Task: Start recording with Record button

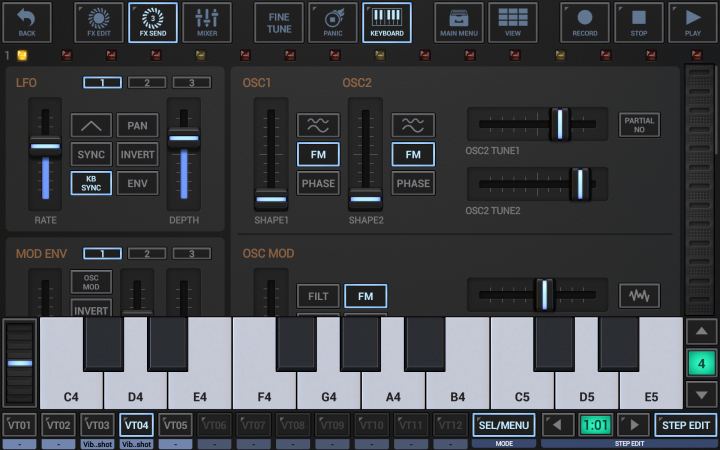Action: (585, 22)
